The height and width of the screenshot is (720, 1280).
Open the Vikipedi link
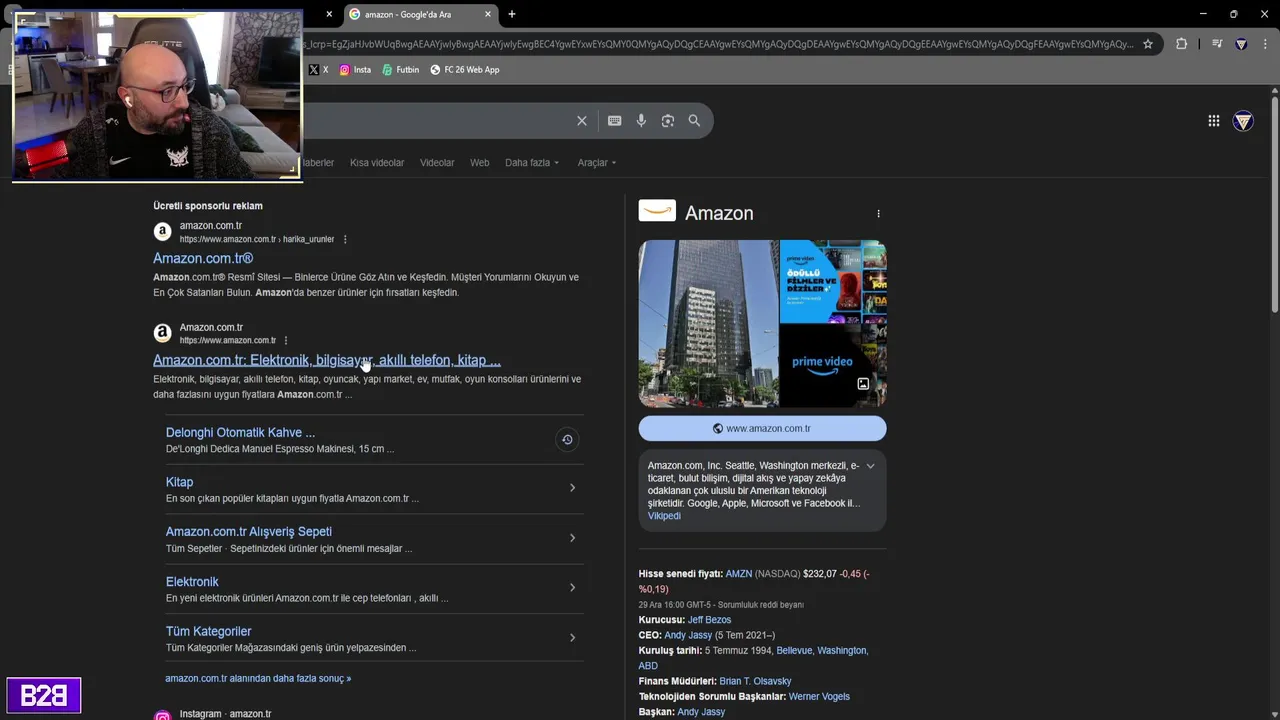click(x=664, y=516)
